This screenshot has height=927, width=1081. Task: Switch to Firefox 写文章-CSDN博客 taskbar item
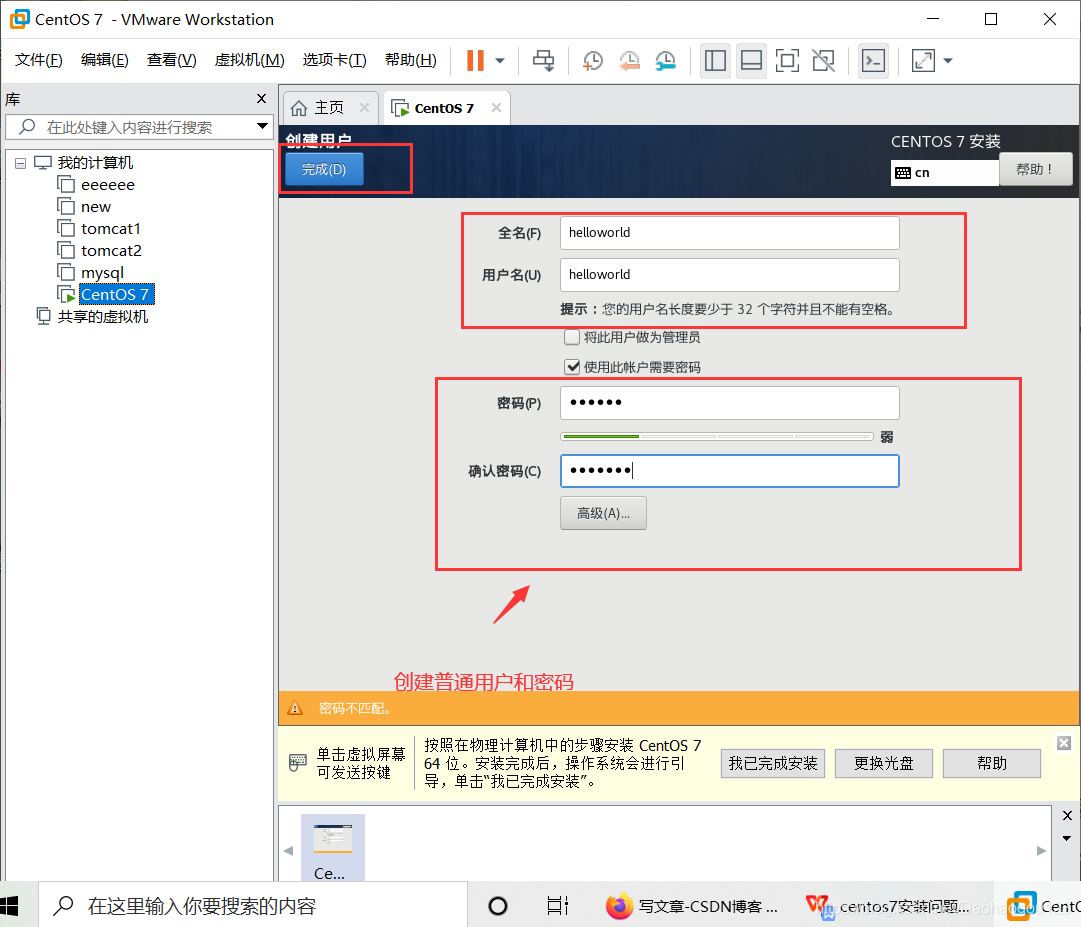point(691,906)
